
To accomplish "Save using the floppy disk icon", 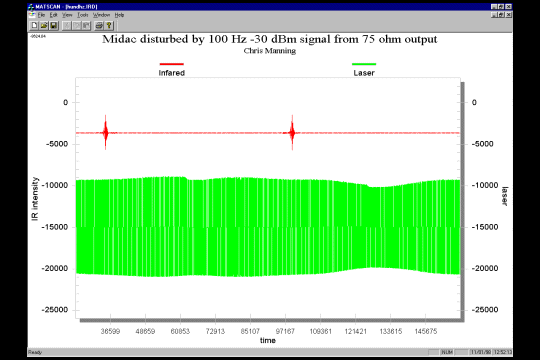I will coord(54,25).
